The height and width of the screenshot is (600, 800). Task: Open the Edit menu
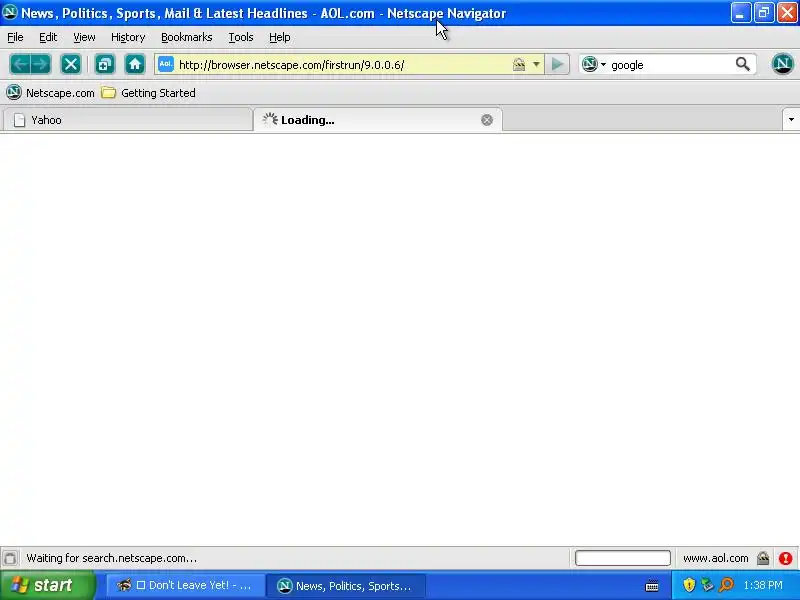pyautogui.click(x=48, y=37)
